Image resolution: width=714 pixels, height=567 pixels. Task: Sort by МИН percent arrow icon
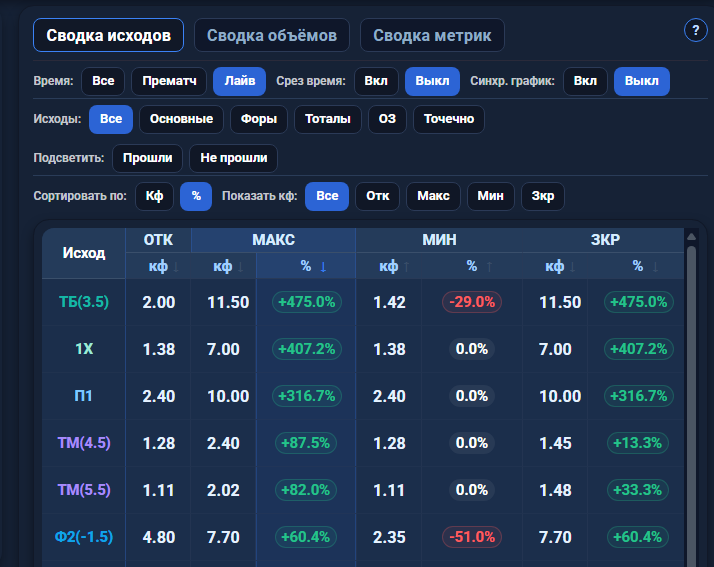pos(490,267)
